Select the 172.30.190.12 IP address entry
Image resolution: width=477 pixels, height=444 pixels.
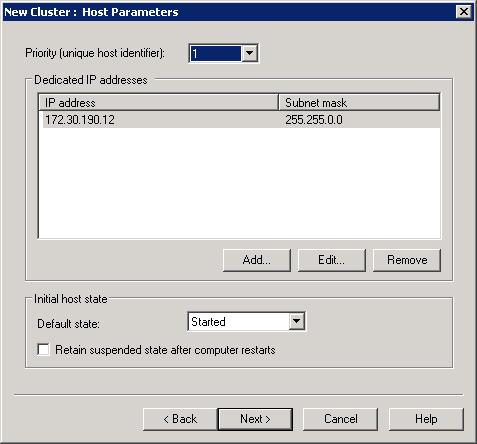80,120
